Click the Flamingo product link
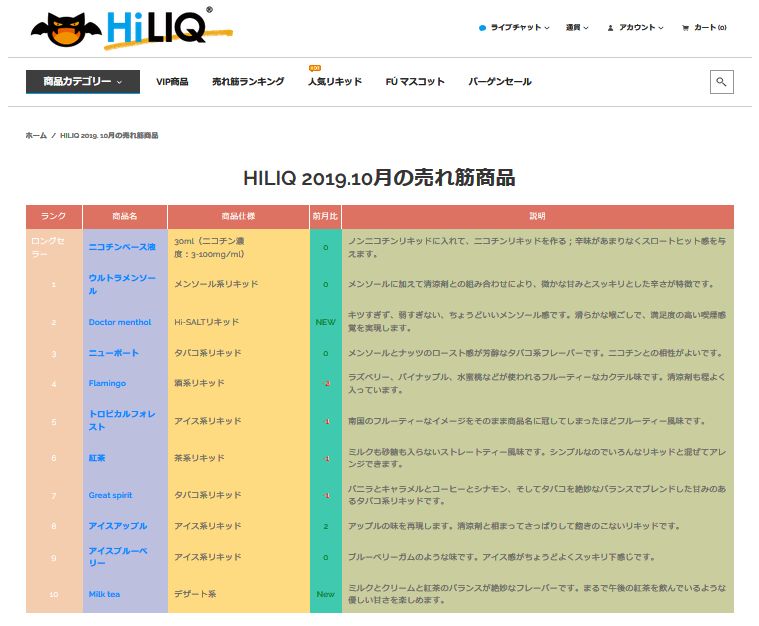 coord(107,383)
